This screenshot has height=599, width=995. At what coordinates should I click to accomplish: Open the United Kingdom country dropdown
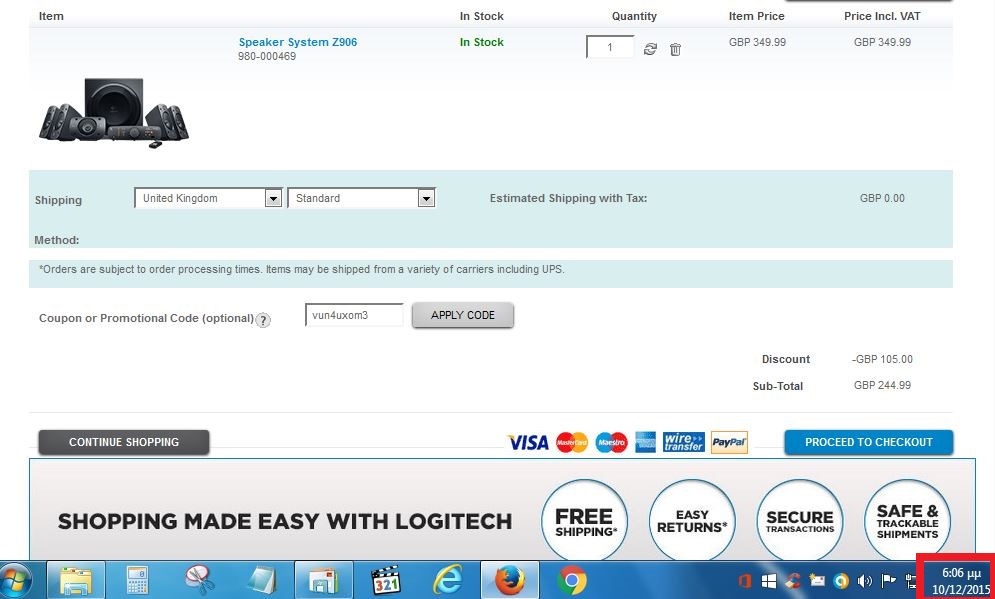208,198
